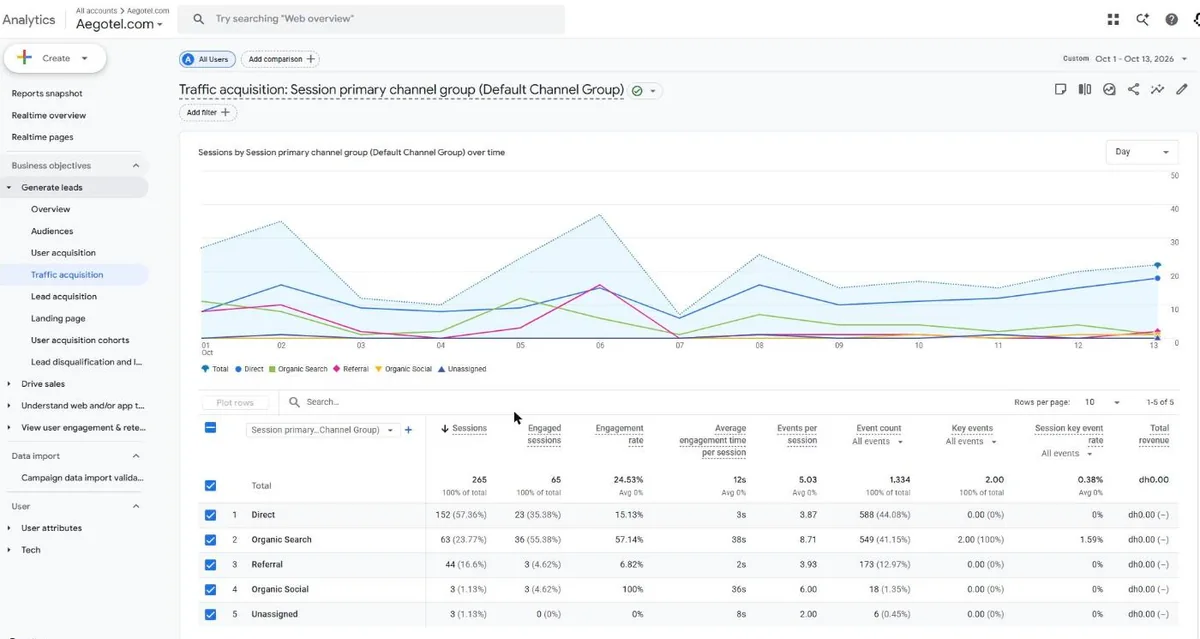Share this report using the share icon
Screen dimensions: 1200x639
(1133, 89)
